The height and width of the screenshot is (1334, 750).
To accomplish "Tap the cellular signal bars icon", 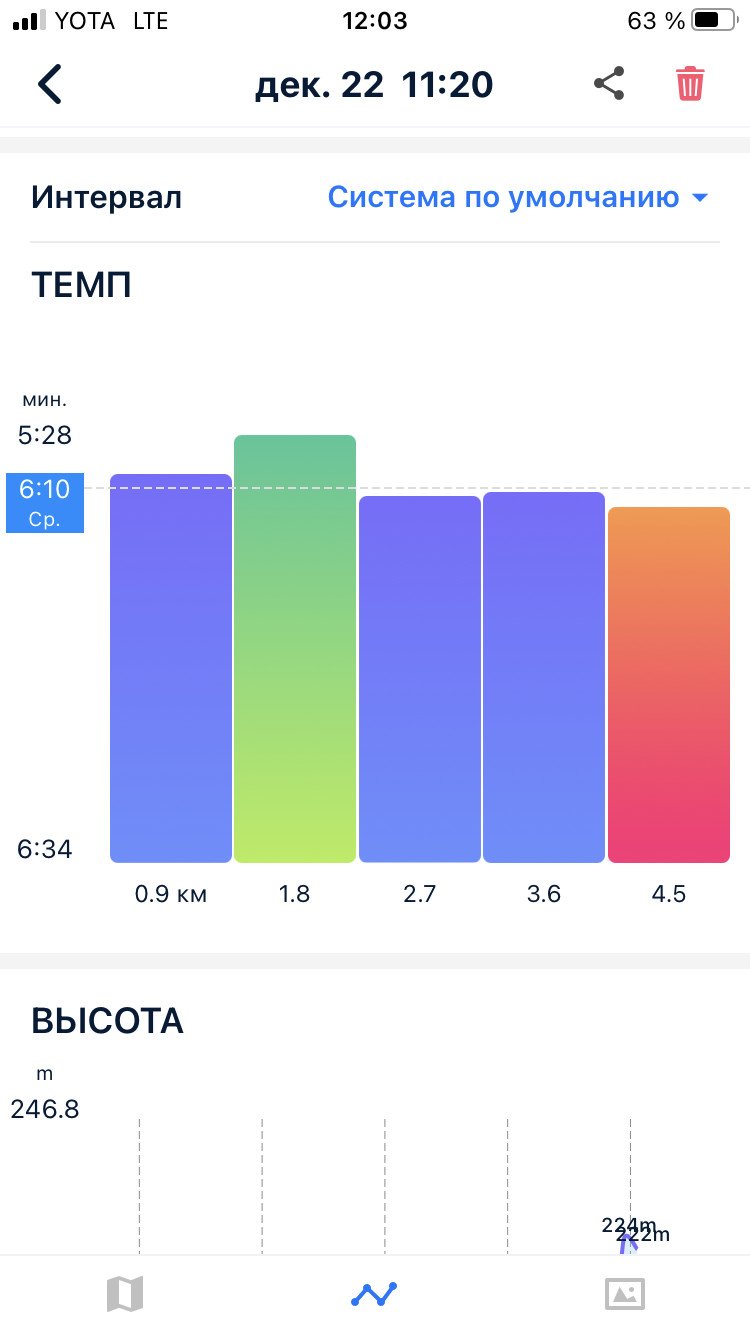I will (29, 21).
